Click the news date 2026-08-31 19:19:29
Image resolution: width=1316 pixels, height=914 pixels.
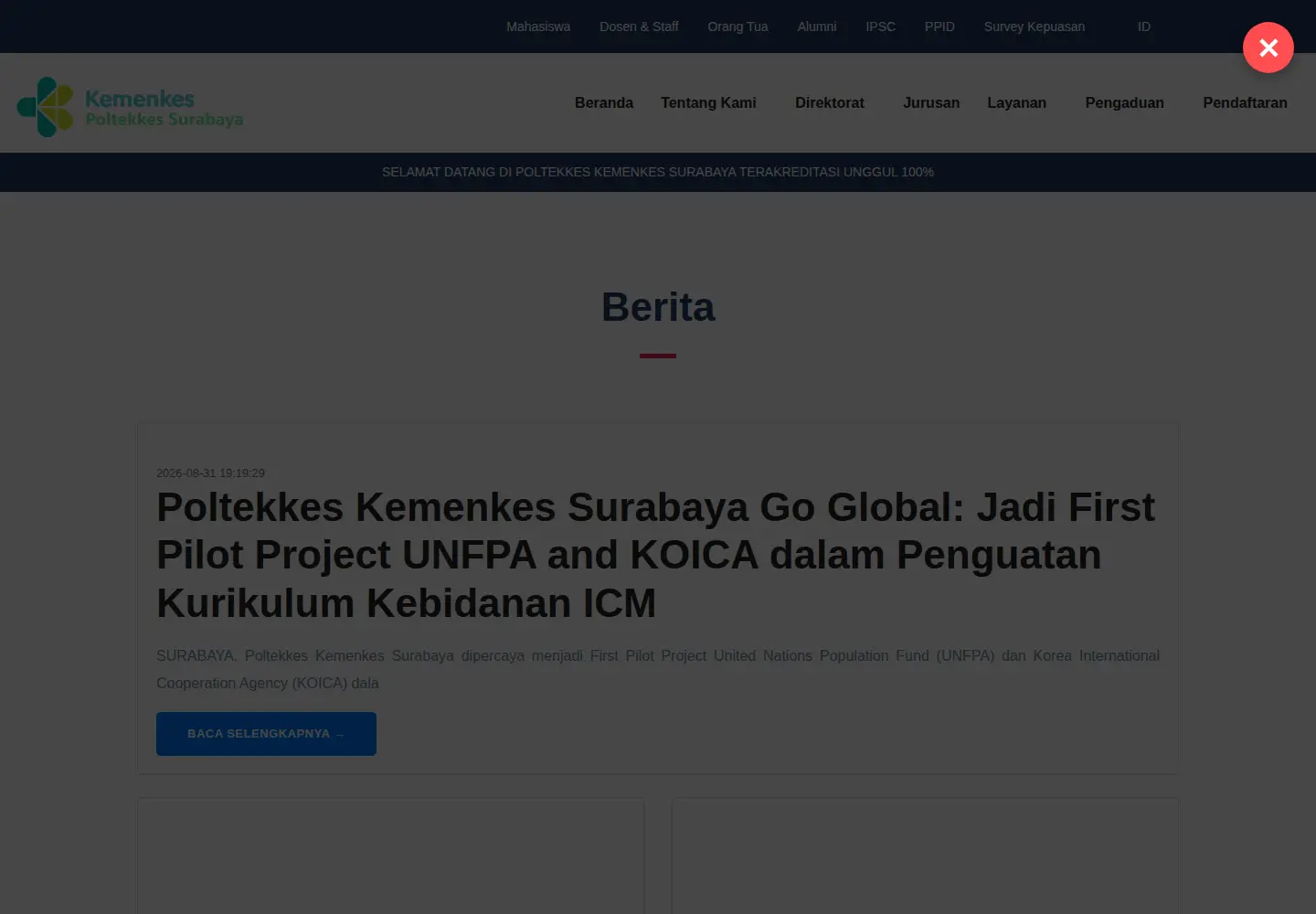tap(210, 473)
